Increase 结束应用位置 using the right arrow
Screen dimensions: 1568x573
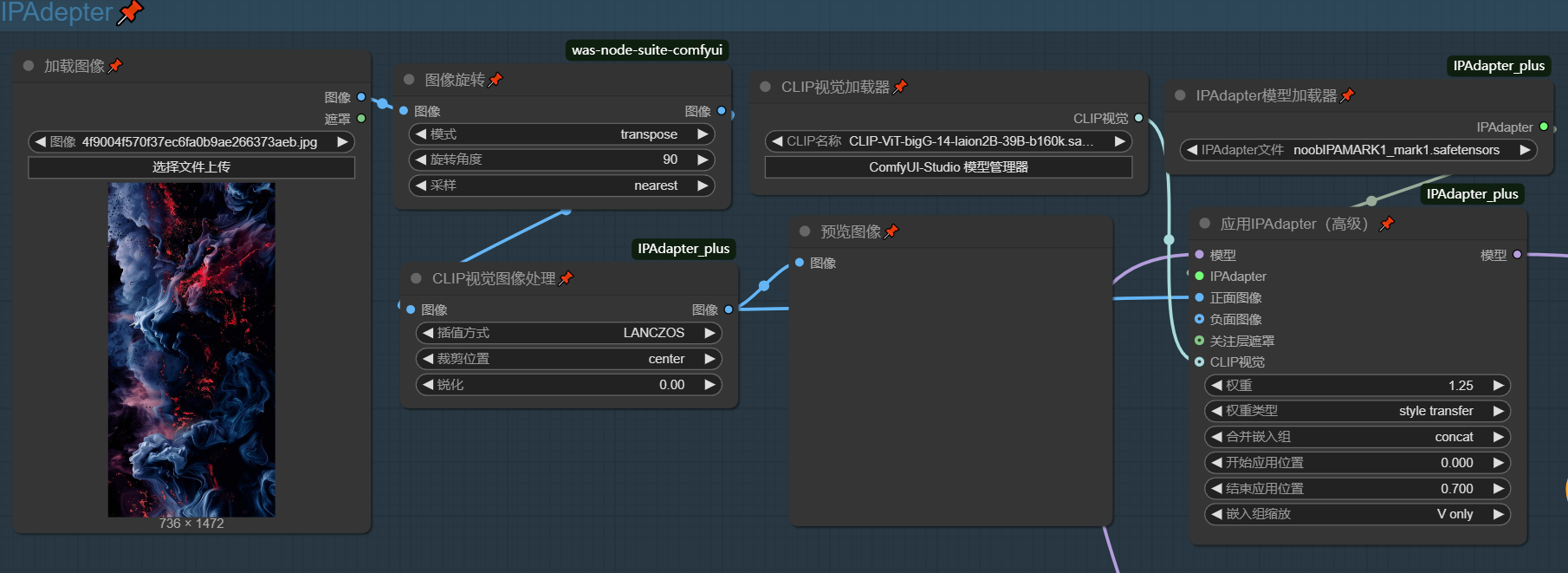point(1499,489)
